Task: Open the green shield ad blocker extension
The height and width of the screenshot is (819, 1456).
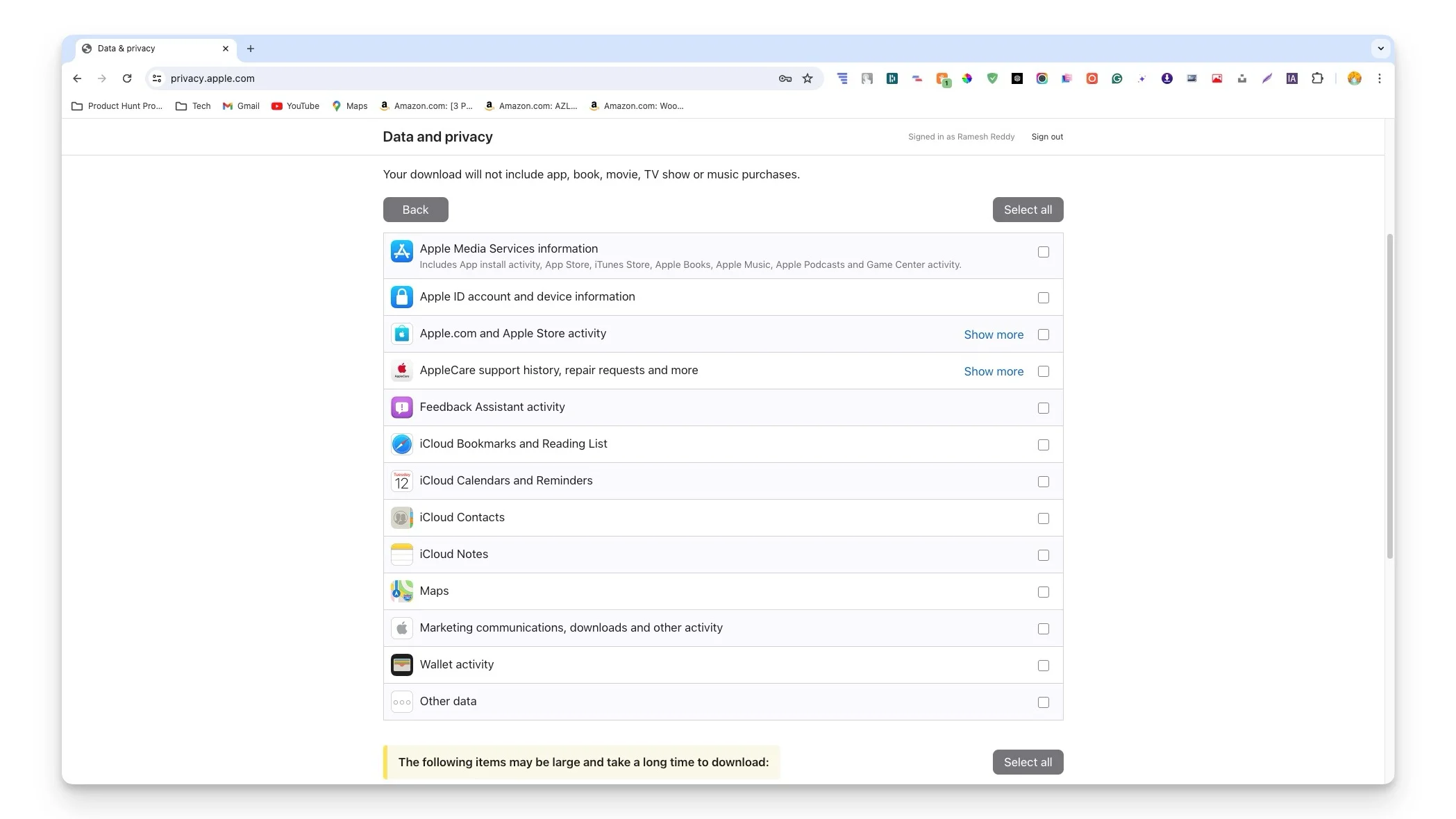Action: (x=992, y=78)
